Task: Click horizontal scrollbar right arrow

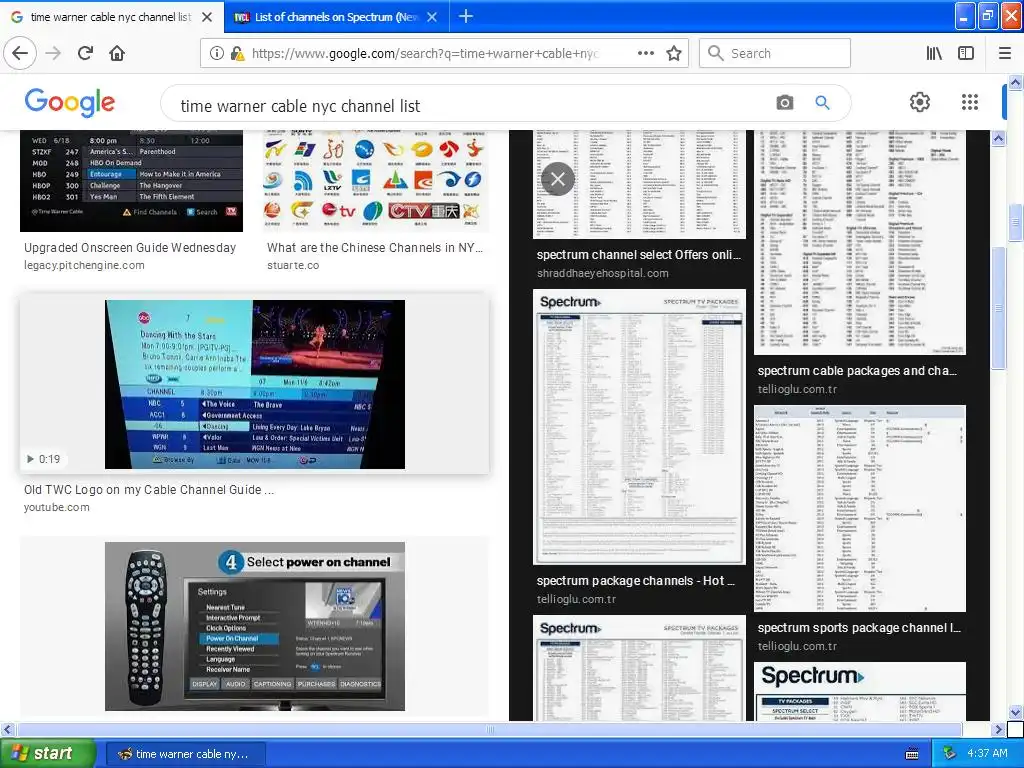Action: (x=999, y=729)
